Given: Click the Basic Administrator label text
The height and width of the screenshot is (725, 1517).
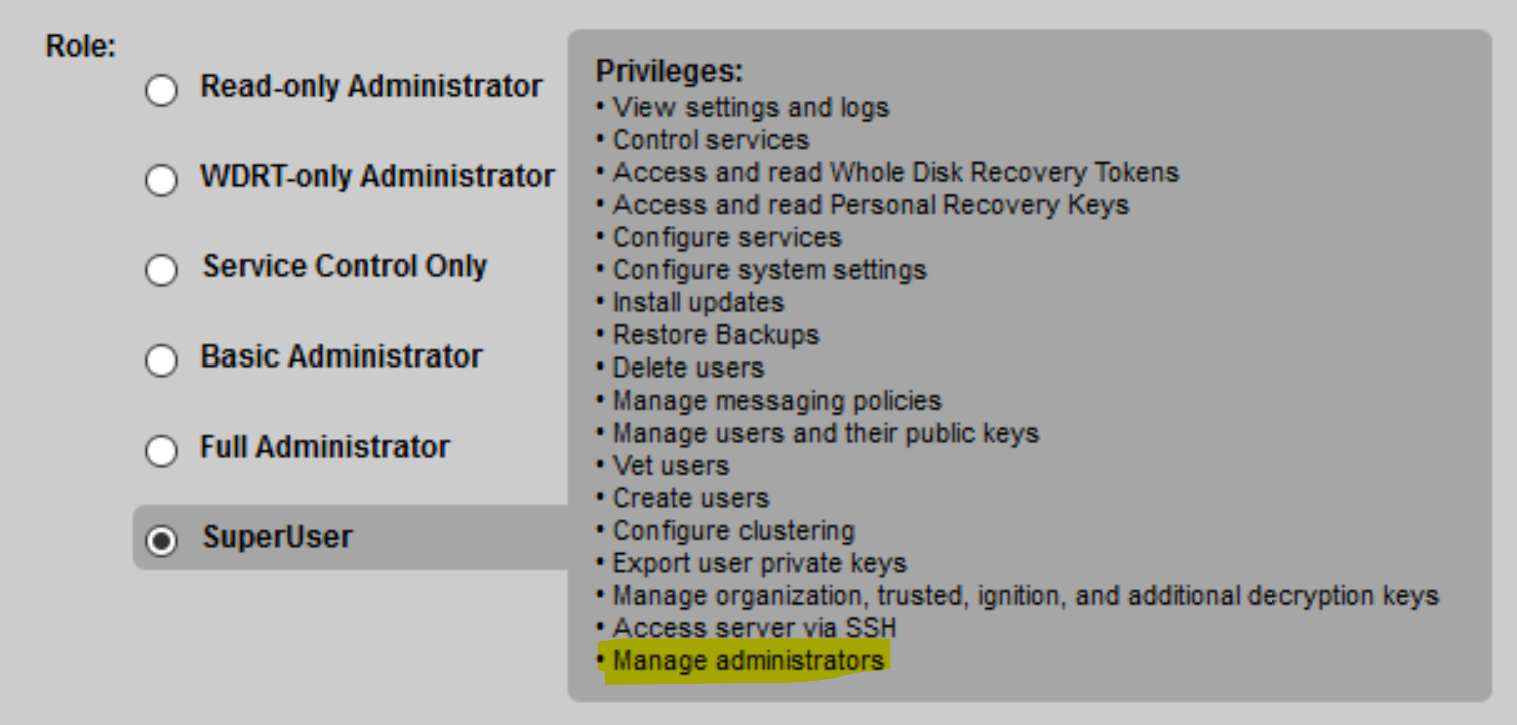Looking at the screenshot, I should (x=341, y=357).
